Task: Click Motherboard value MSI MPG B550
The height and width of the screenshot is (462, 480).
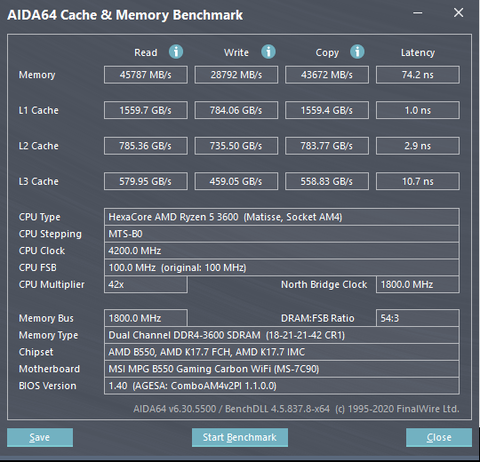Action: [x=282, y=369]
